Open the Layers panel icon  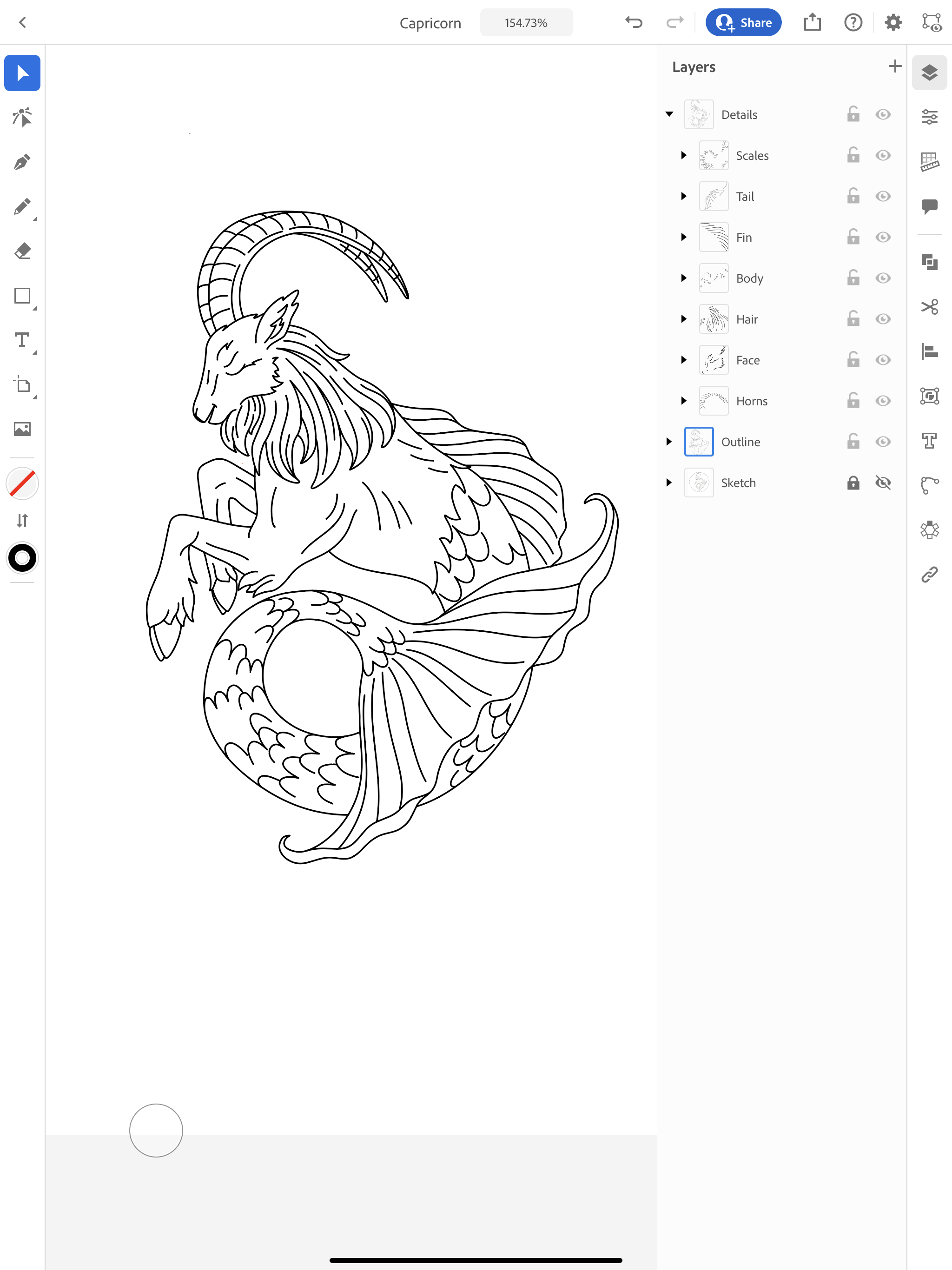click(930, 73)
